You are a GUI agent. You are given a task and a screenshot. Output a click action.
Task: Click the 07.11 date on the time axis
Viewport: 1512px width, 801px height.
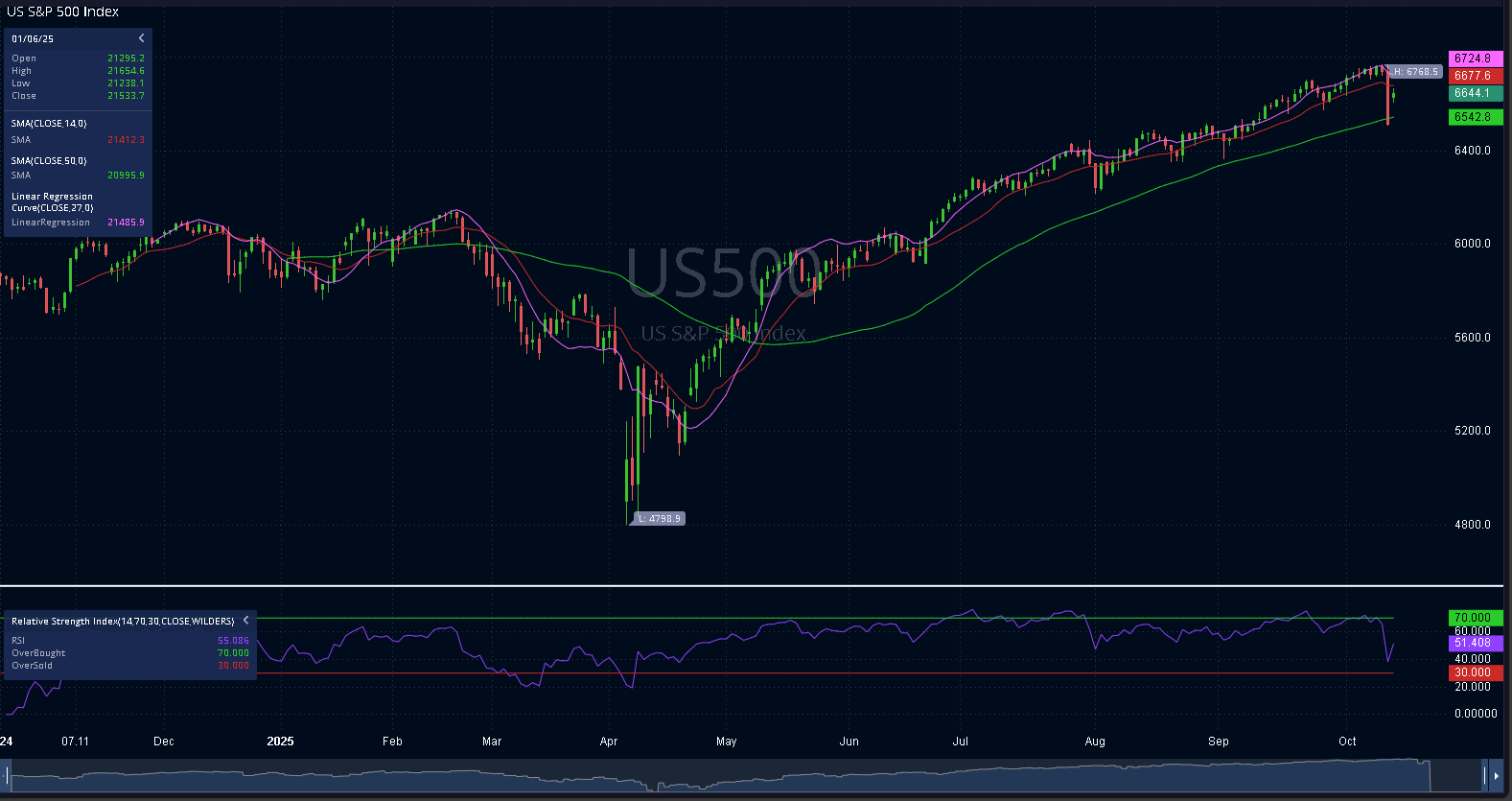[x=75, y=742]
